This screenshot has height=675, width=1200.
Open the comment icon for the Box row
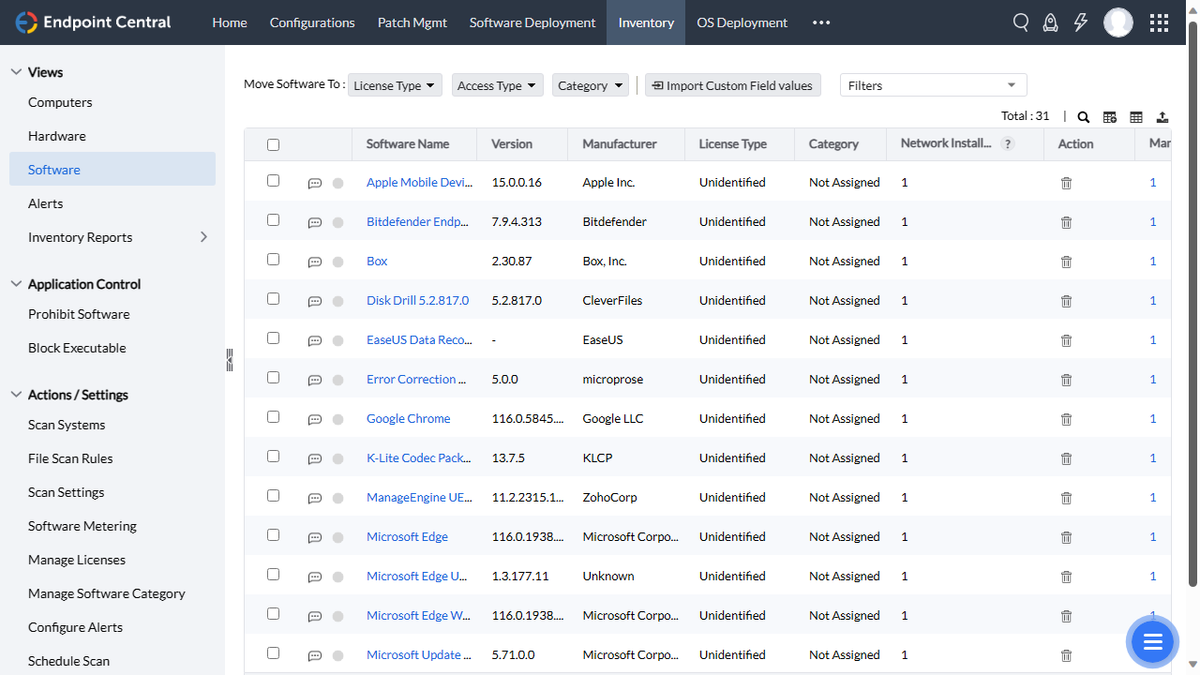coord(315,262)
